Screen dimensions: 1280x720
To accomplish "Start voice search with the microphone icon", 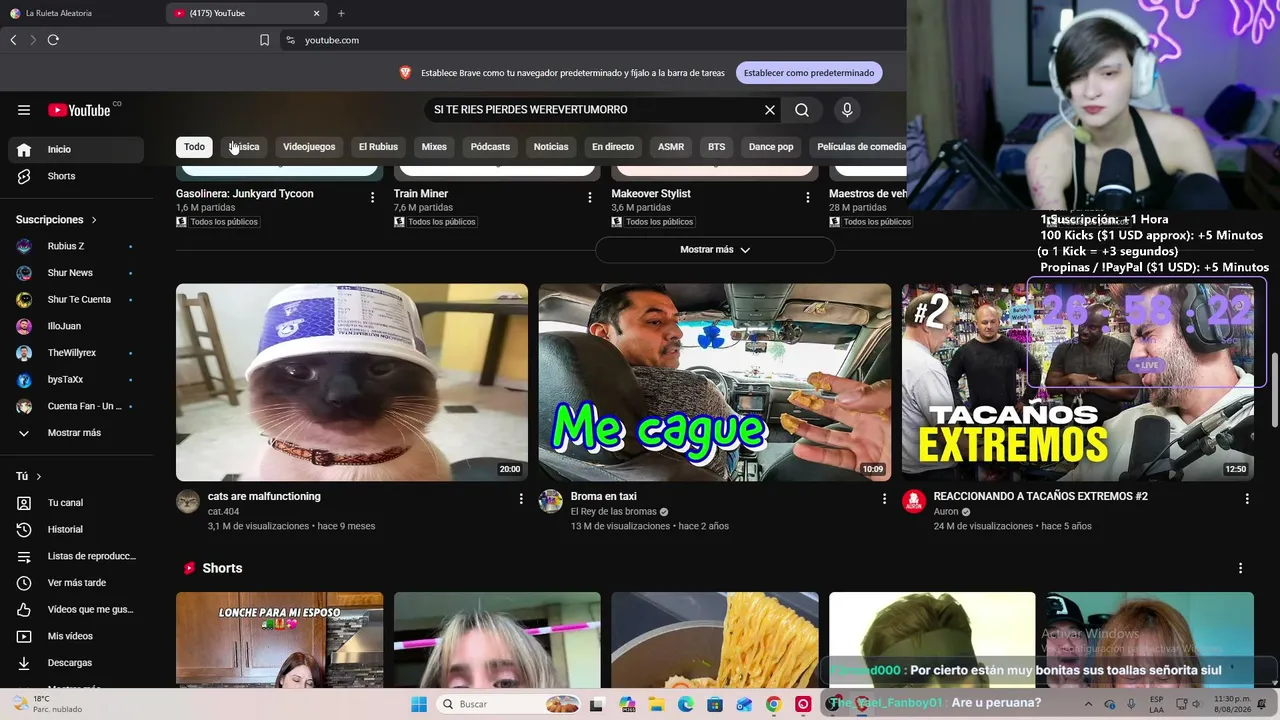I will coord(847,110).
